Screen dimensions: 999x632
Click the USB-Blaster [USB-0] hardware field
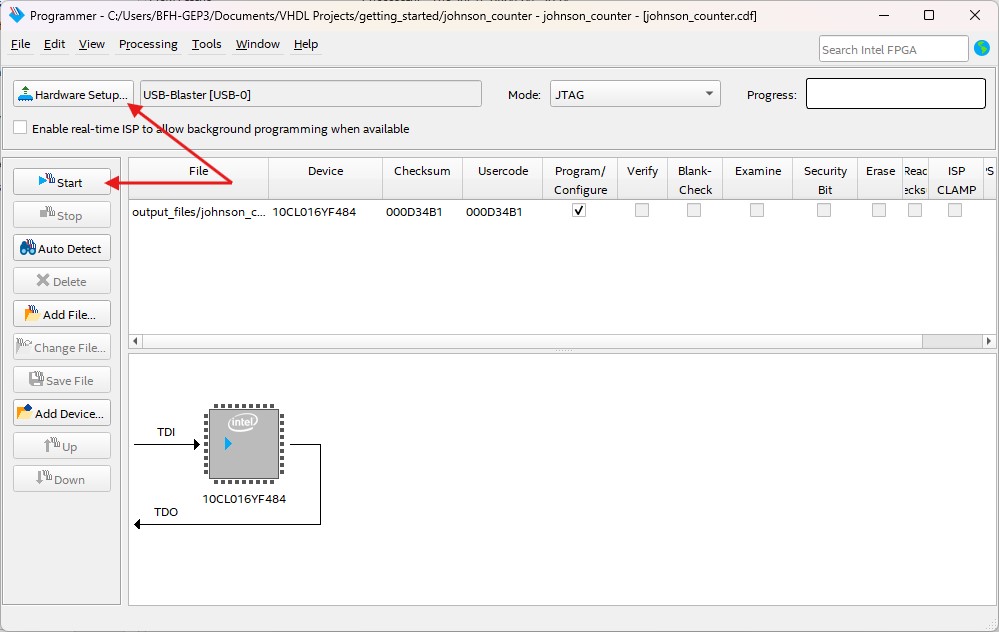click(311, 94)
